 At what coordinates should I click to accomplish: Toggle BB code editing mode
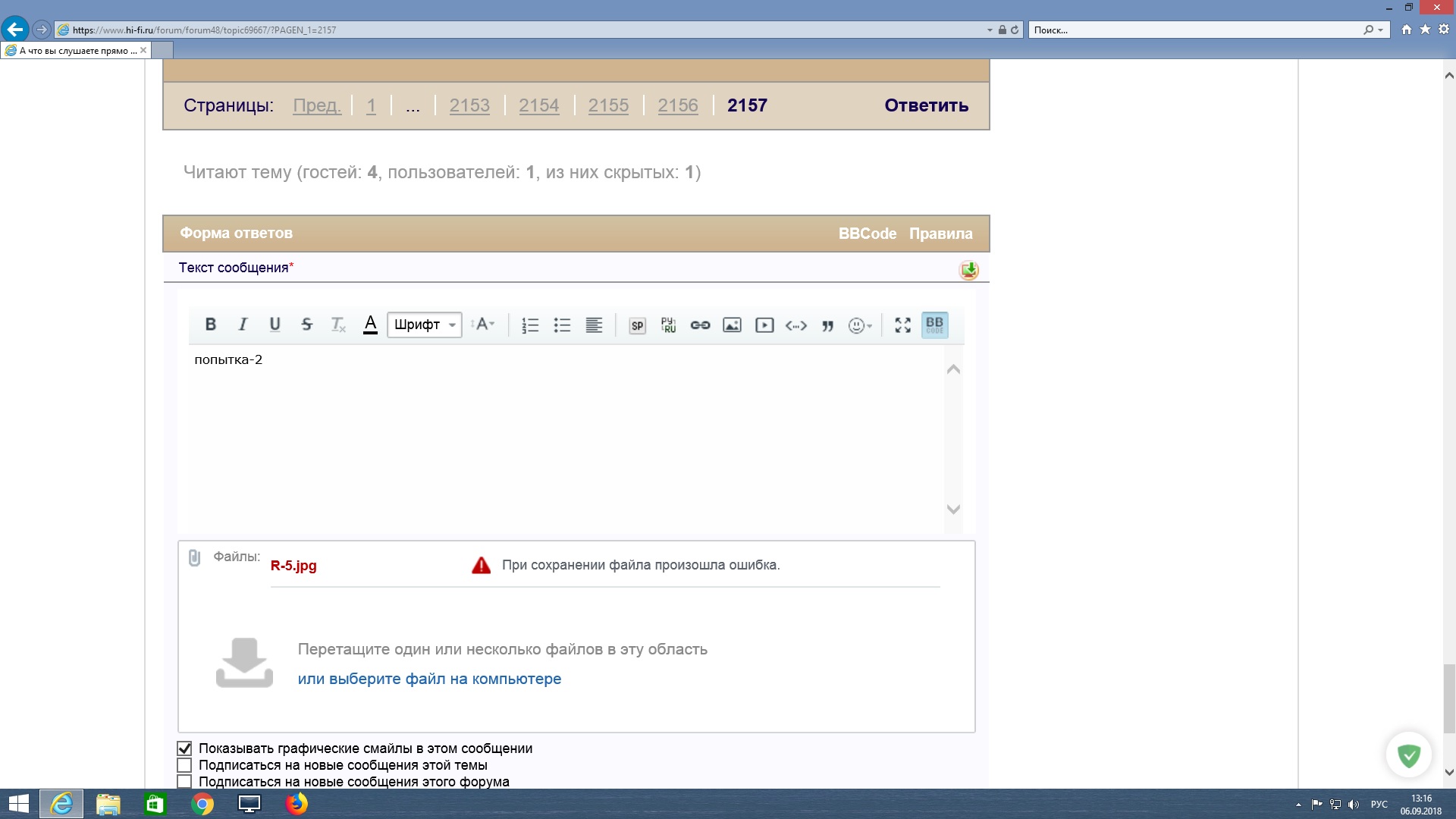coord(934,325)
